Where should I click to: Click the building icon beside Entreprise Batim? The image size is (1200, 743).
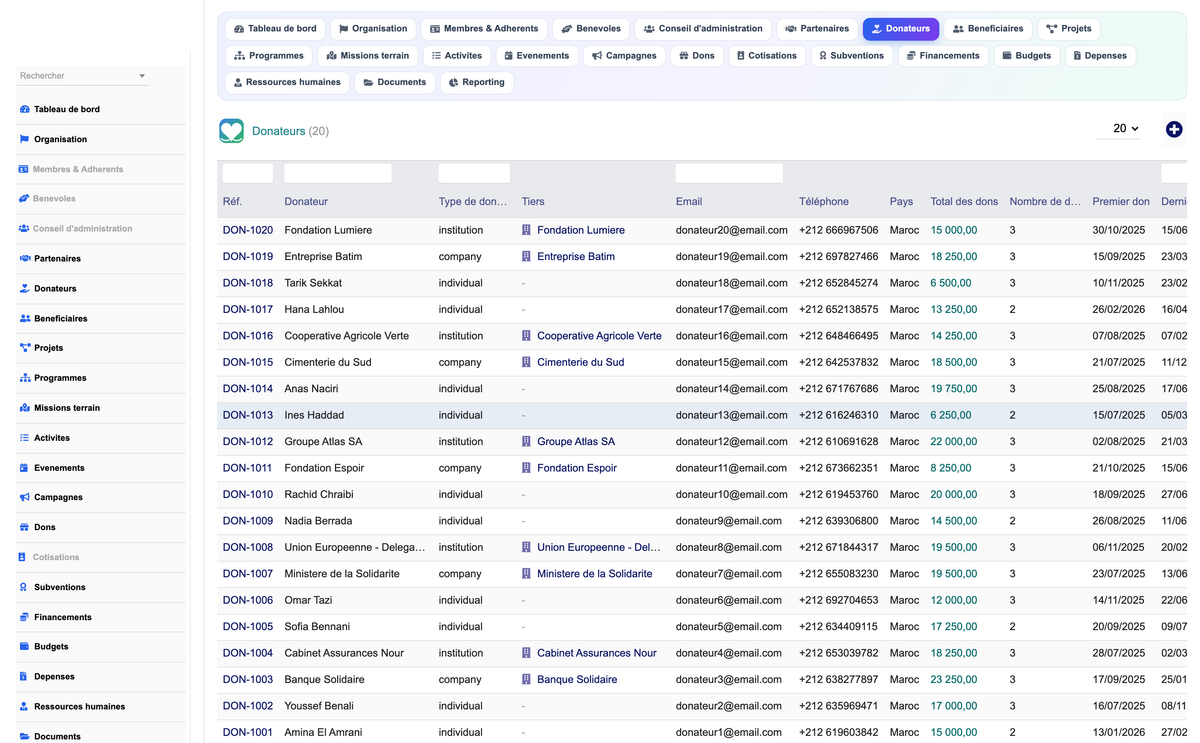(526, 257)
